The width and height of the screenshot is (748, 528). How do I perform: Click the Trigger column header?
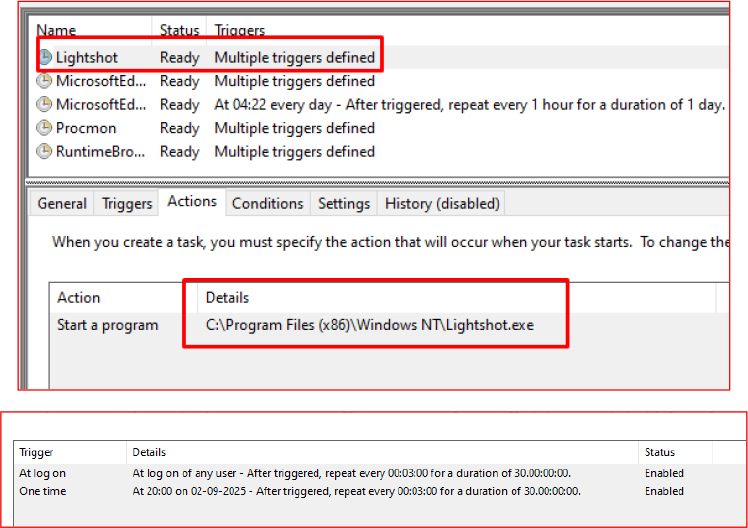36,452
